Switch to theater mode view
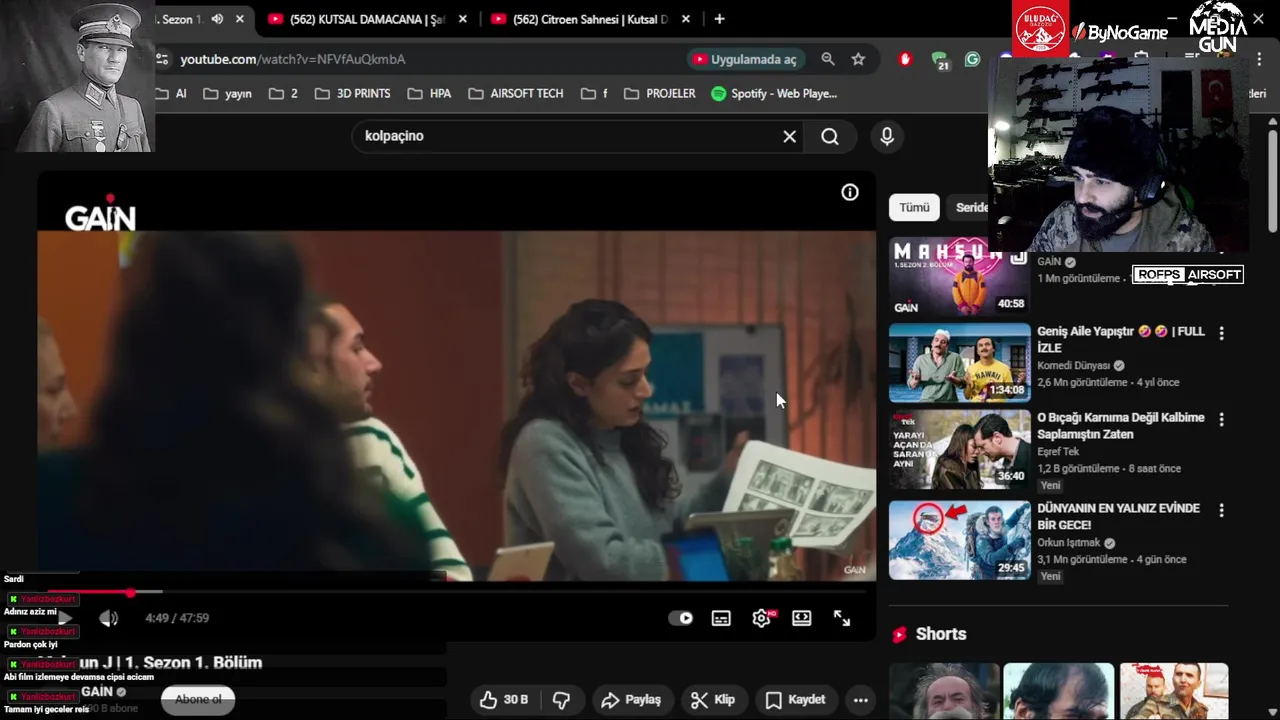1280x720 pixels. tap(802, 618)
